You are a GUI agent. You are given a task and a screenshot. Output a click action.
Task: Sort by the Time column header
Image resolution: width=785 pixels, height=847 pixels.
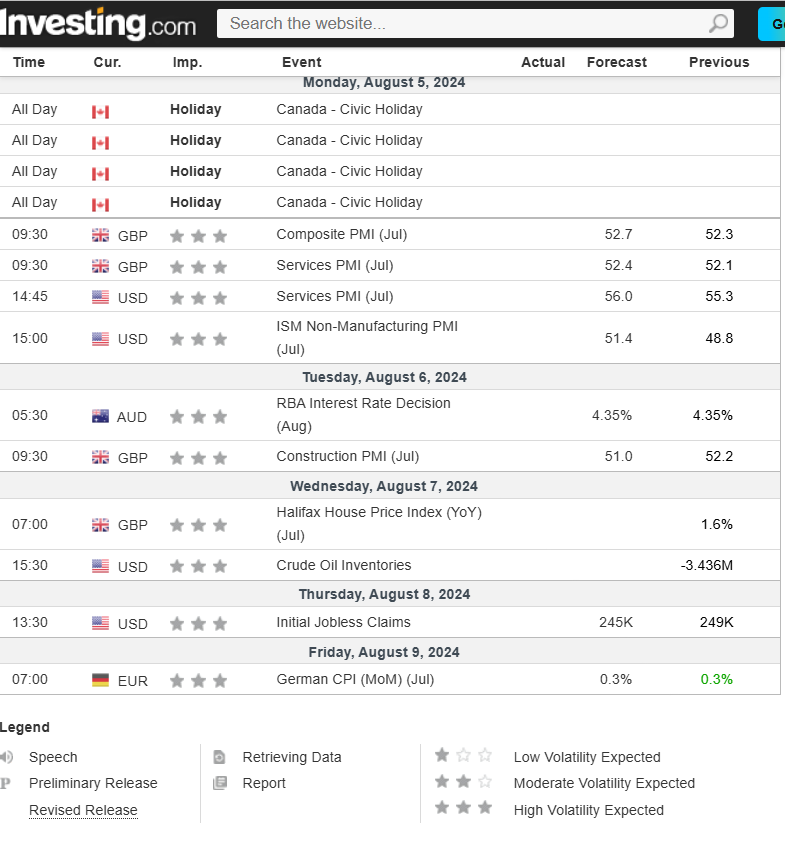29,62
